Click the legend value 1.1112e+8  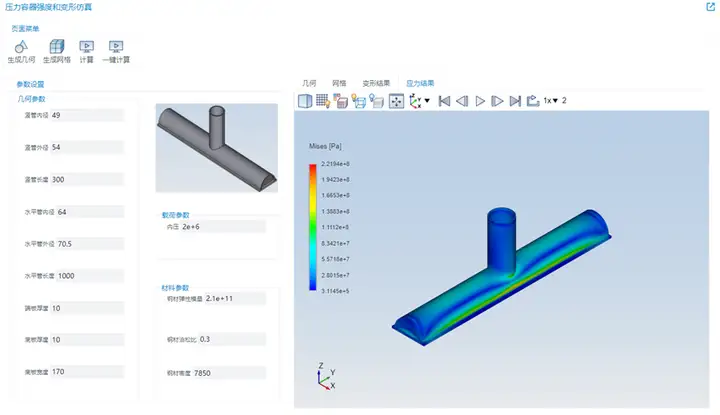pyautogui.click(x=335, y=227)
